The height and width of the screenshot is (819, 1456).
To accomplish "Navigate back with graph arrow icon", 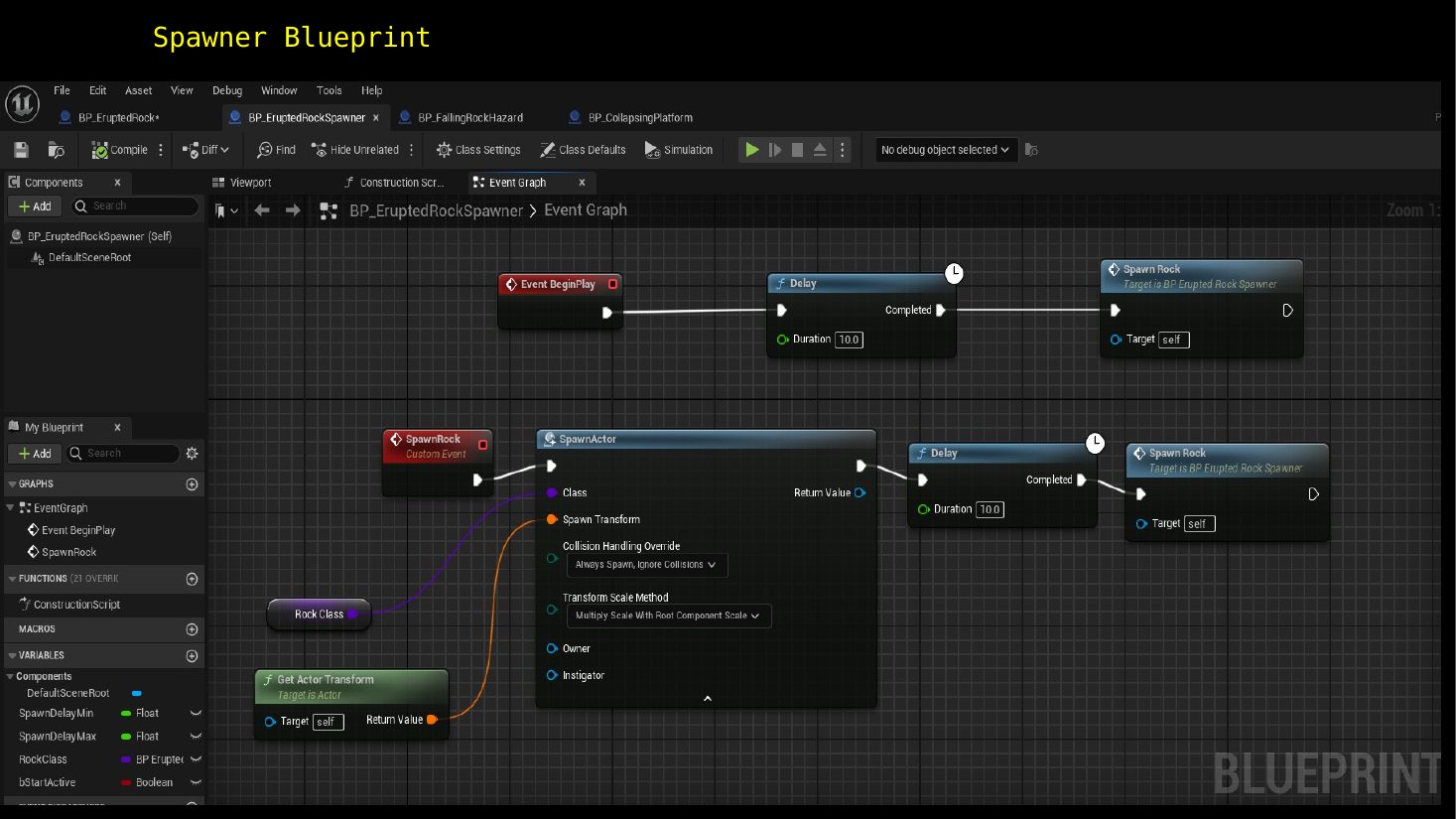I will [x=262, y=210].
